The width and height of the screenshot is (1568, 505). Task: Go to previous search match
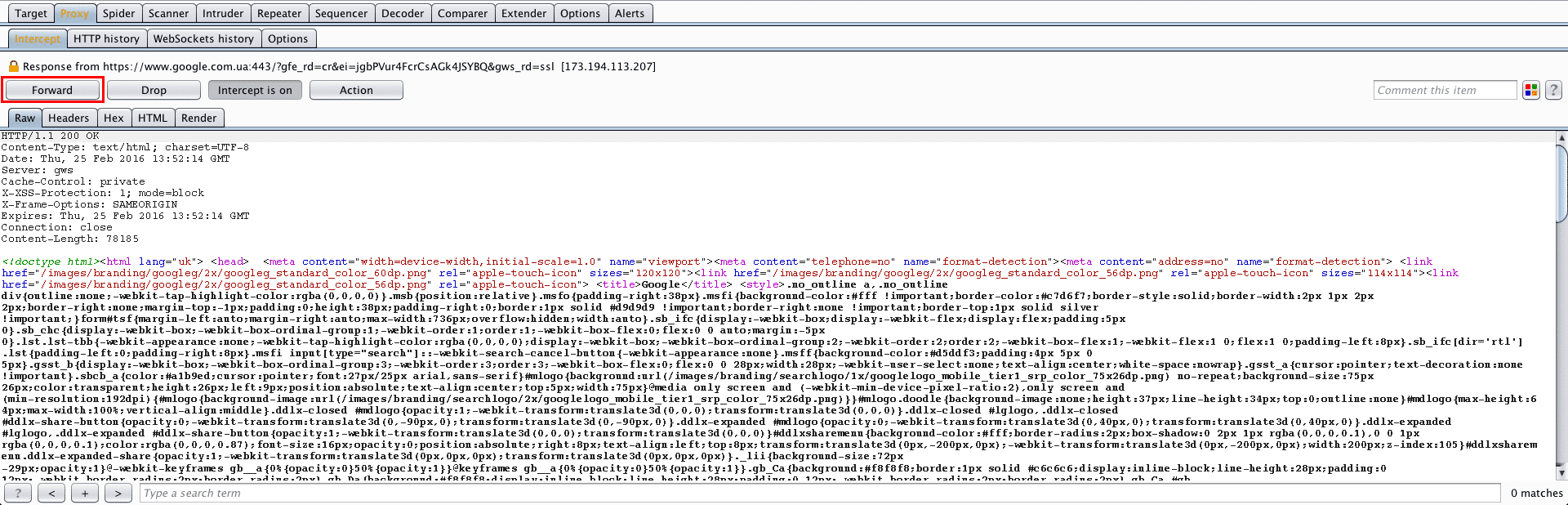coord(51,493)
